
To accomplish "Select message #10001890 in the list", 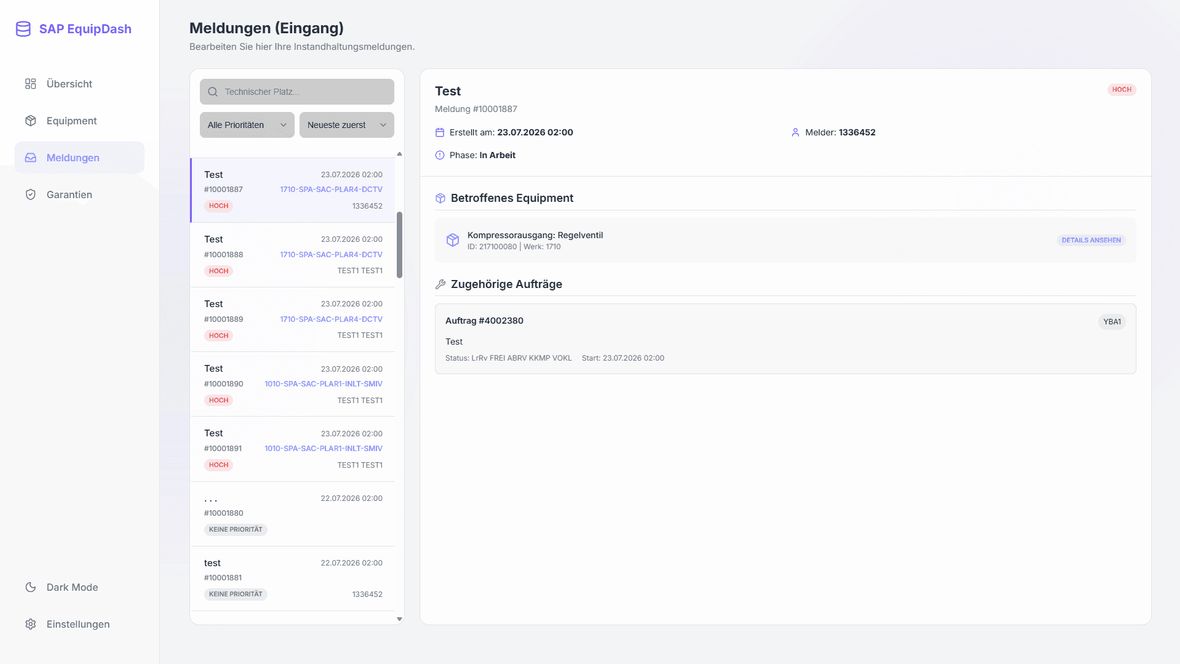I will (x=293, y=384).
